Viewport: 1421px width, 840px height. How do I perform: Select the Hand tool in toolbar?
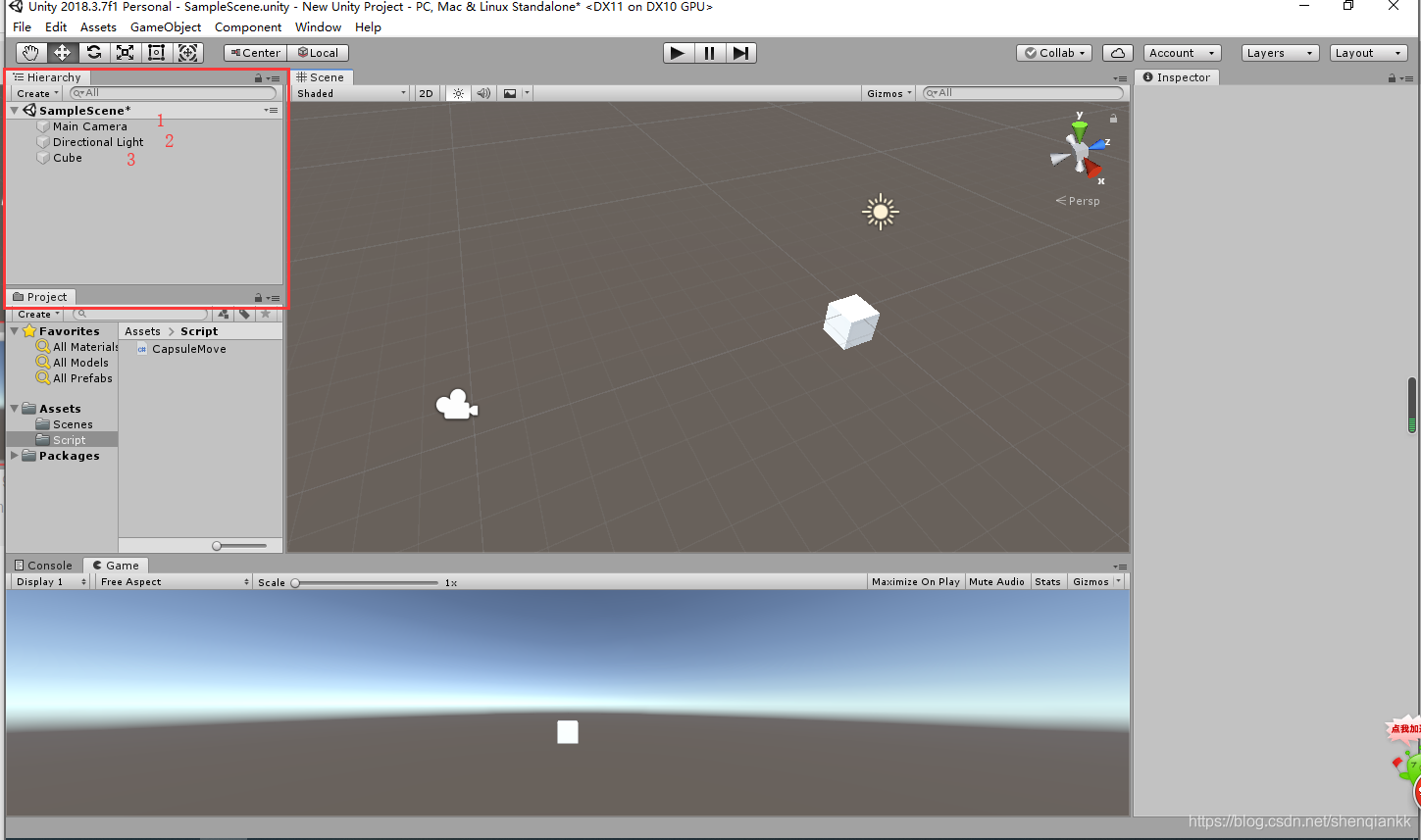tap(31, 53)
